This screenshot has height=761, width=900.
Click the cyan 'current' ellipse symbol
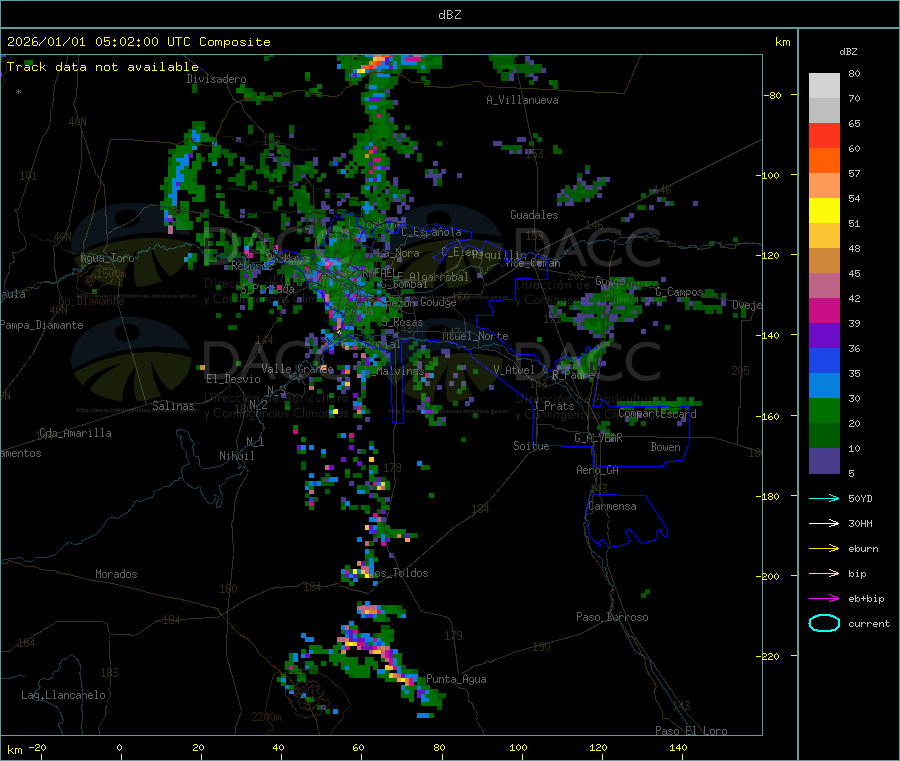(824, 623)
